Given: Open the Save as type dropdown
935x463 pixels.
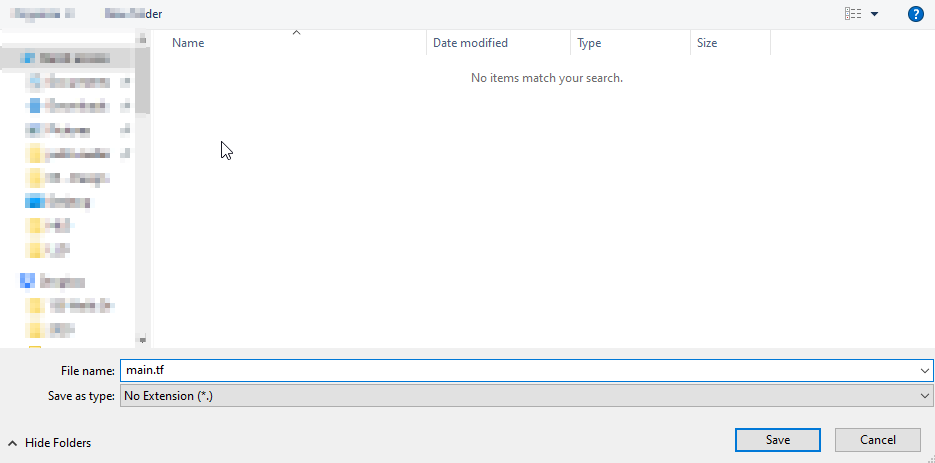Looking at the screenshot, I should coord(526,396).
